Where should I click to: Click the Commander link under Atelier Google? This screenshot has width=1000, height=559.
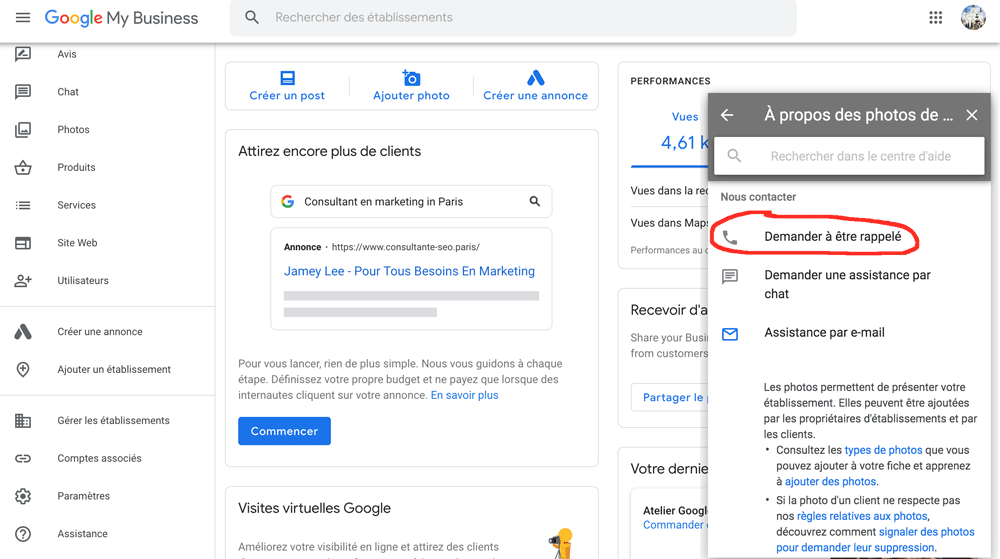click(x=673, y=525)
